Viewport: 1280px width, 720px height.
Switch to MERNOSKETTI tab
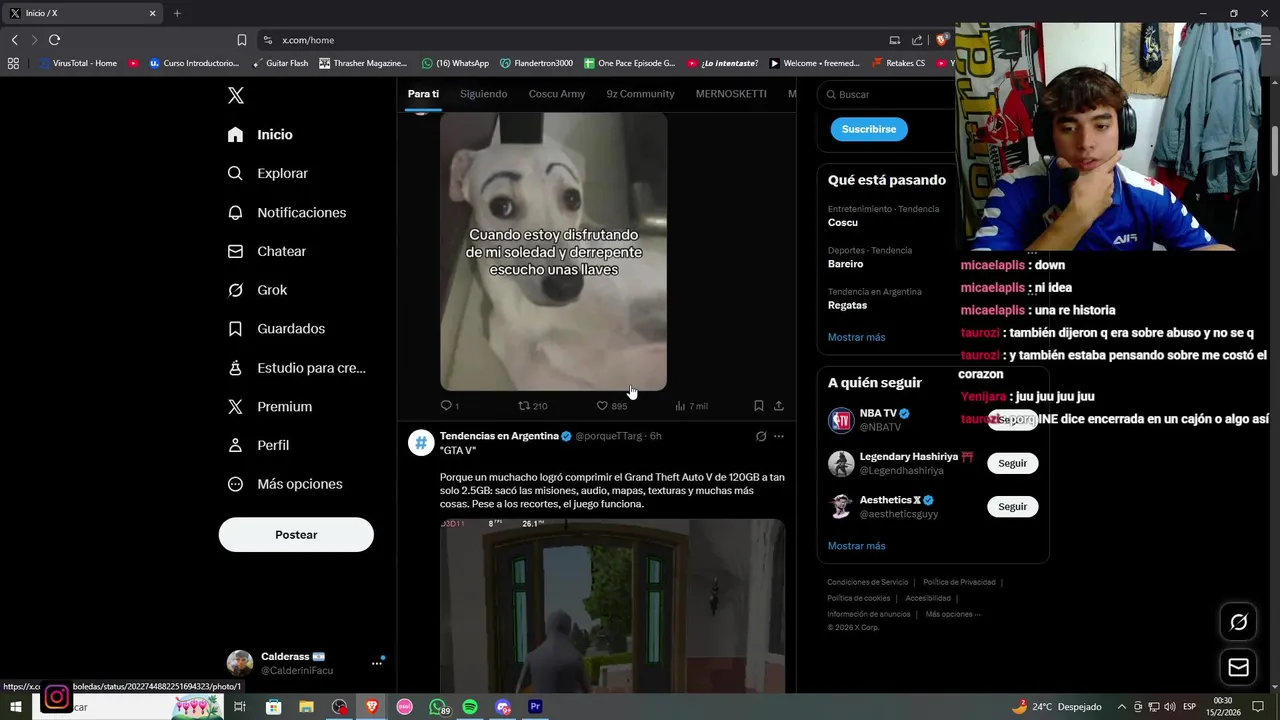[x=731, y=94]
